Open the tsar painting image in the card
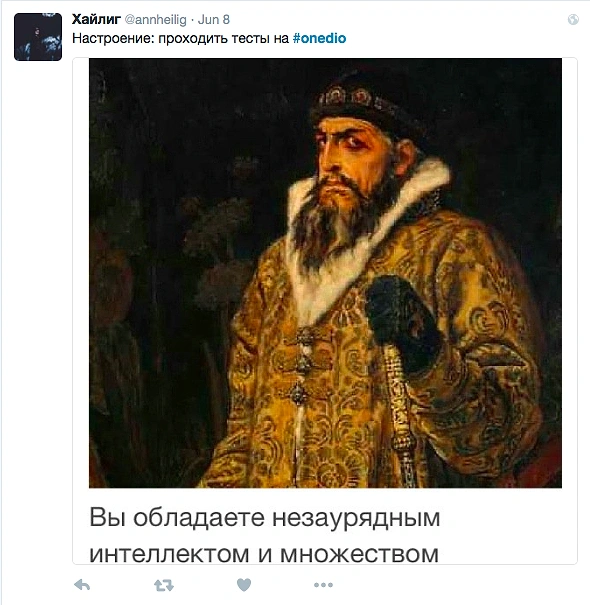 coord(325,273)
